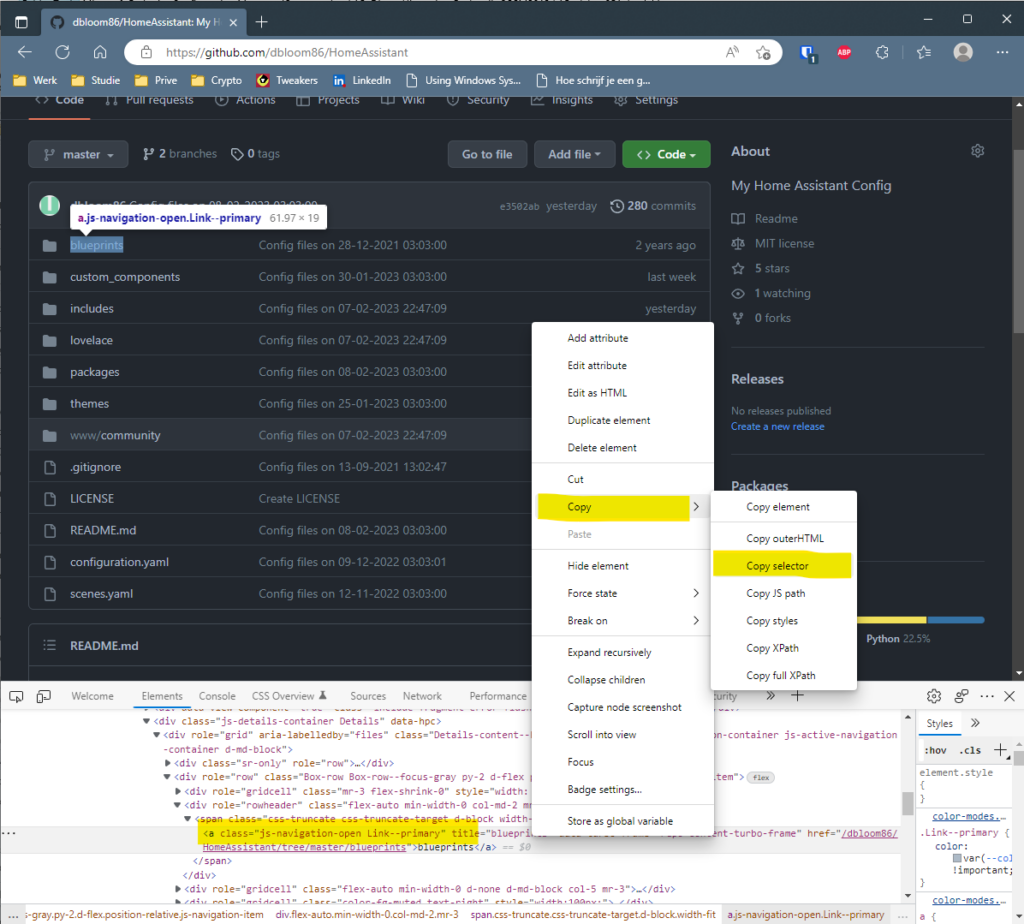Open the browser Extensions puzzle icon
This screenshot has width=1024, height=924.
tap(882, 52)
